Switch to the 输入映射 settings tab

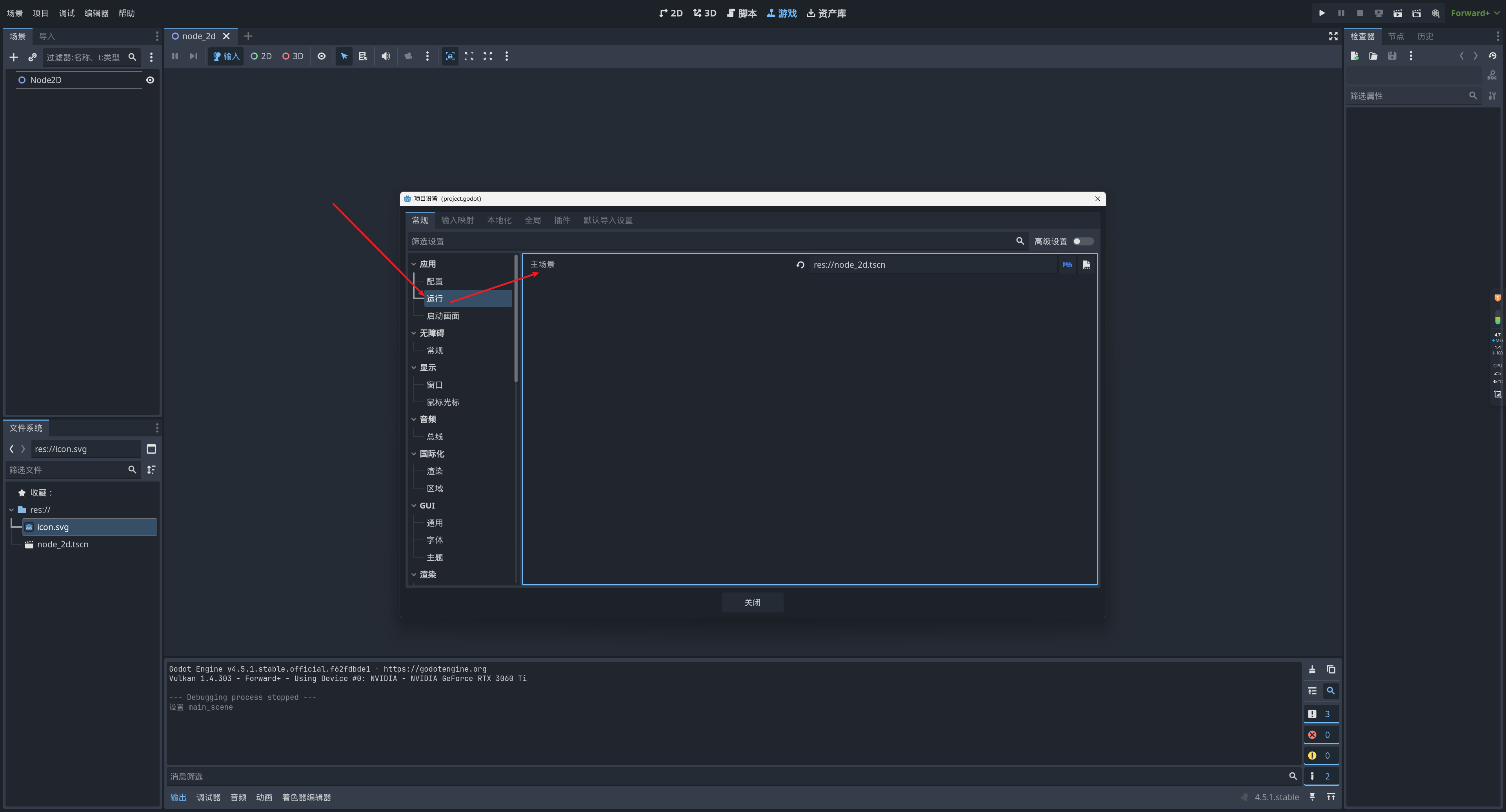[x=457, y=220]
